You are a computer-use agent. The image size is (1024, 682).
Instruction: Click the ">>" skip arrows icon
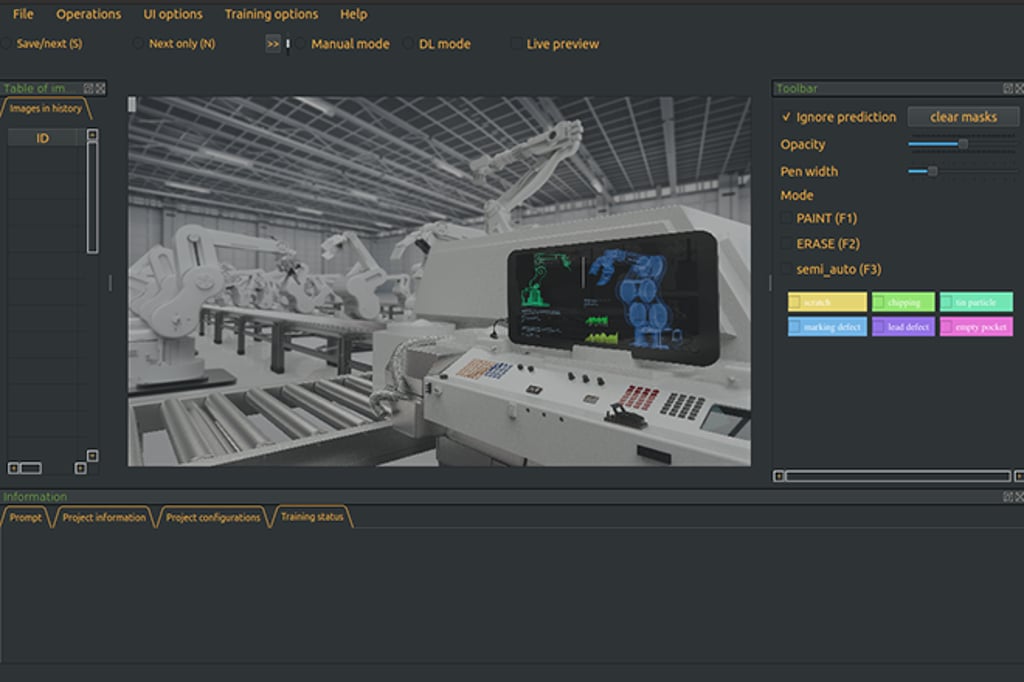[x=271, y=43]
